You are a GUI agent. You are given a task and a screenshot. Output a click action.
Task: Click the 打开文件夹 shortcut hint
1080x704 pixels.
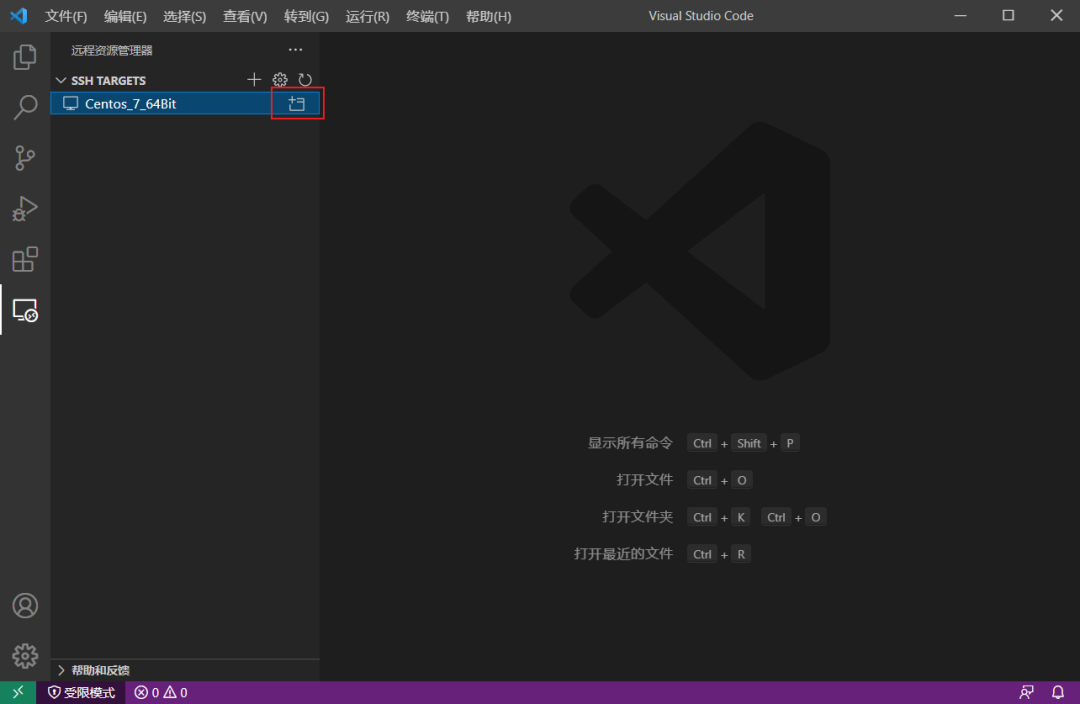tap(637, 517)
